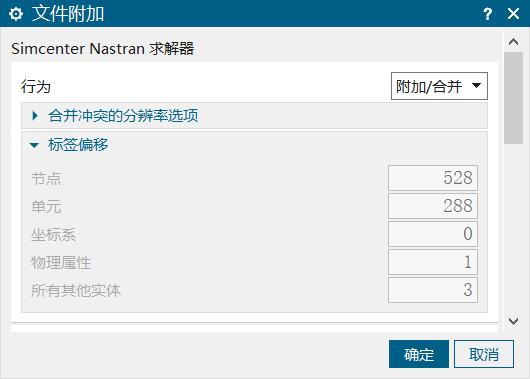
Task: Click the 节点 offset field showing 528
Action: 433,178
